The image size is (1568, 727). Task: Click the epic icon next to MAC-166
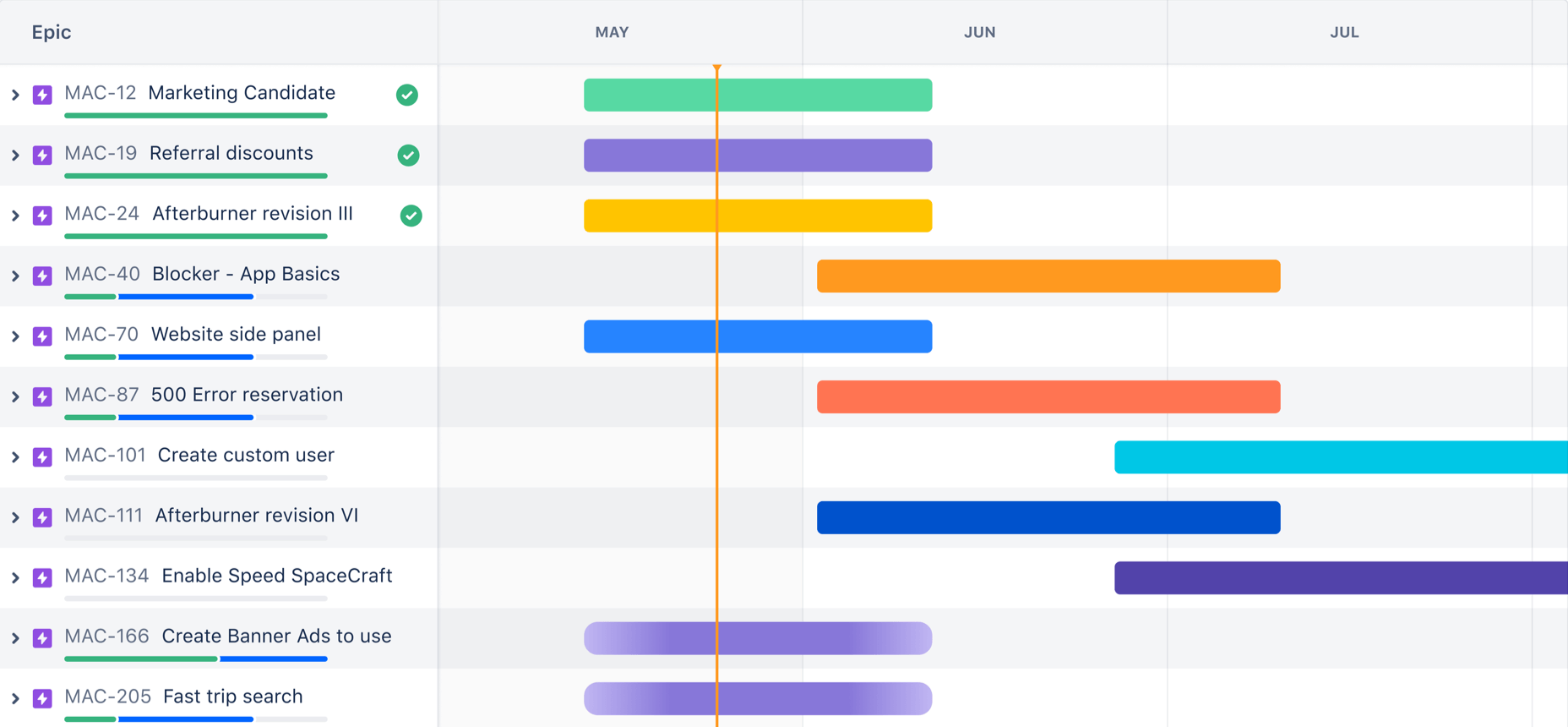point(42,638)
